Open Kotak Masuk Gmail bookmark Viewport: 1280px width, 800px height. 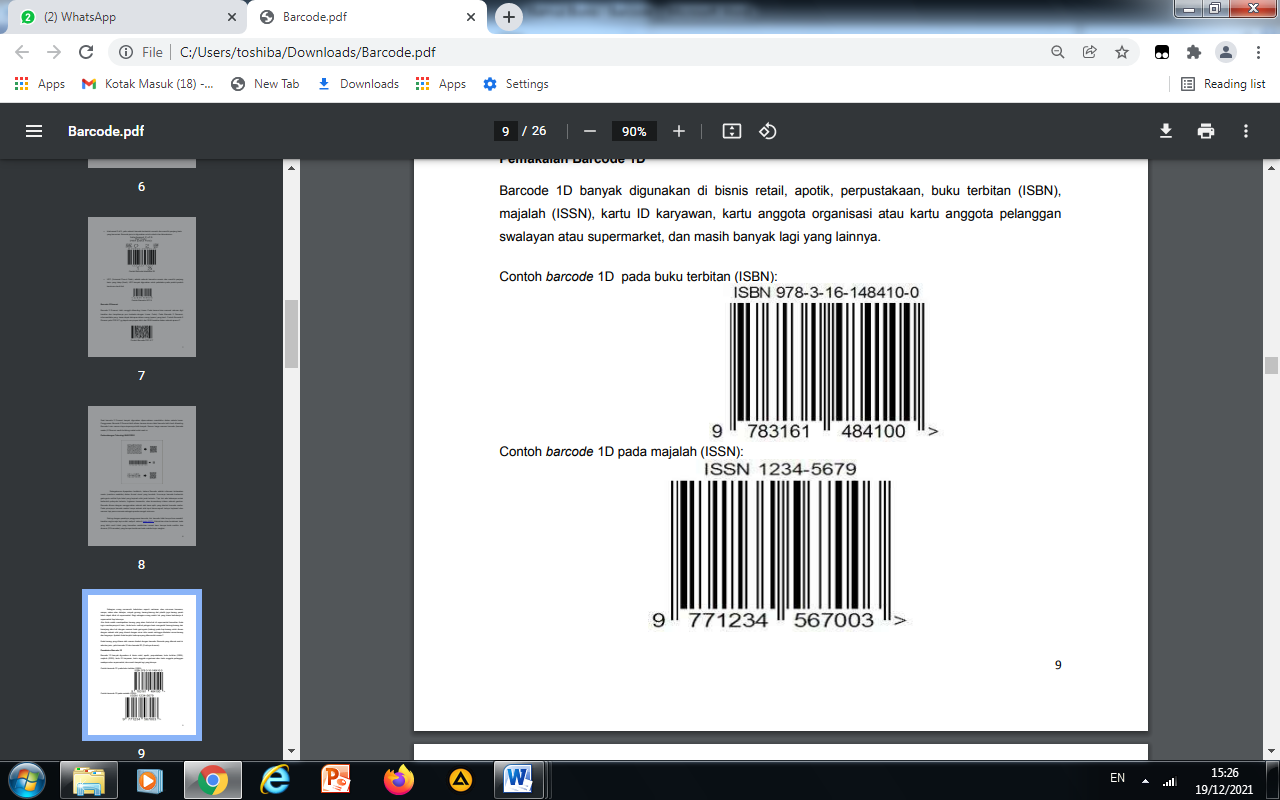147,84
